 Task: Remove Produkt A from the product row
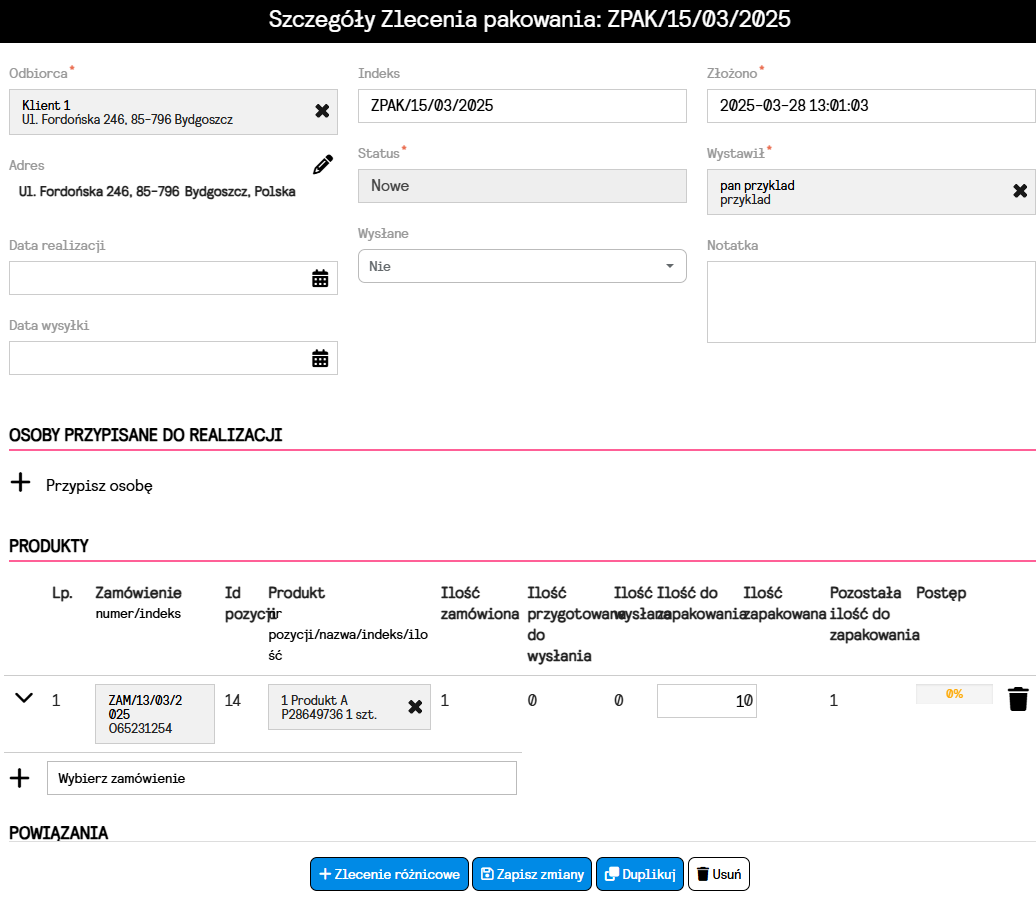pos(415,707)
